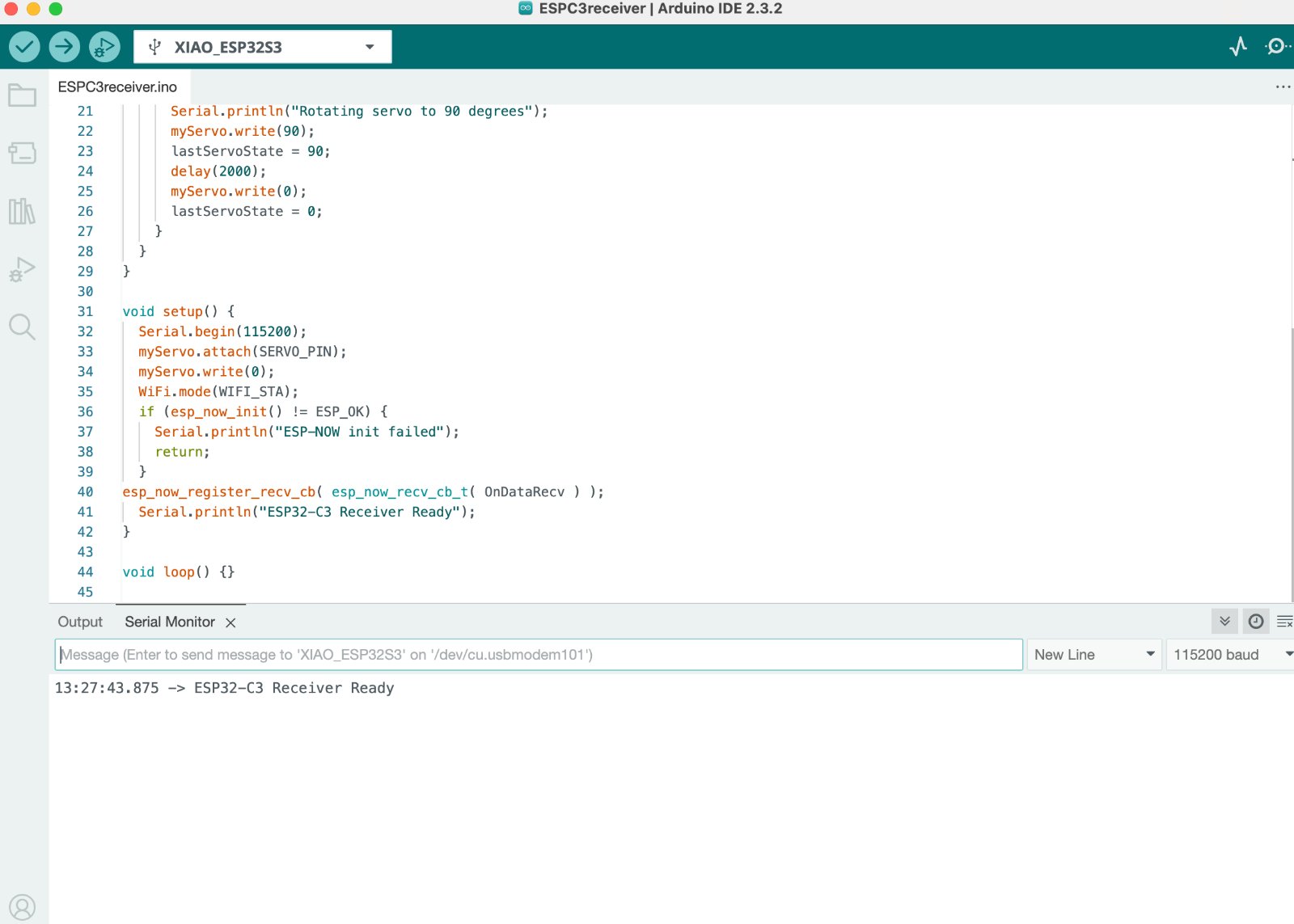Open the New Line ending dropdown
Screen dimensions: 1294x924
pyautogui.click(x=1094, y=655)
